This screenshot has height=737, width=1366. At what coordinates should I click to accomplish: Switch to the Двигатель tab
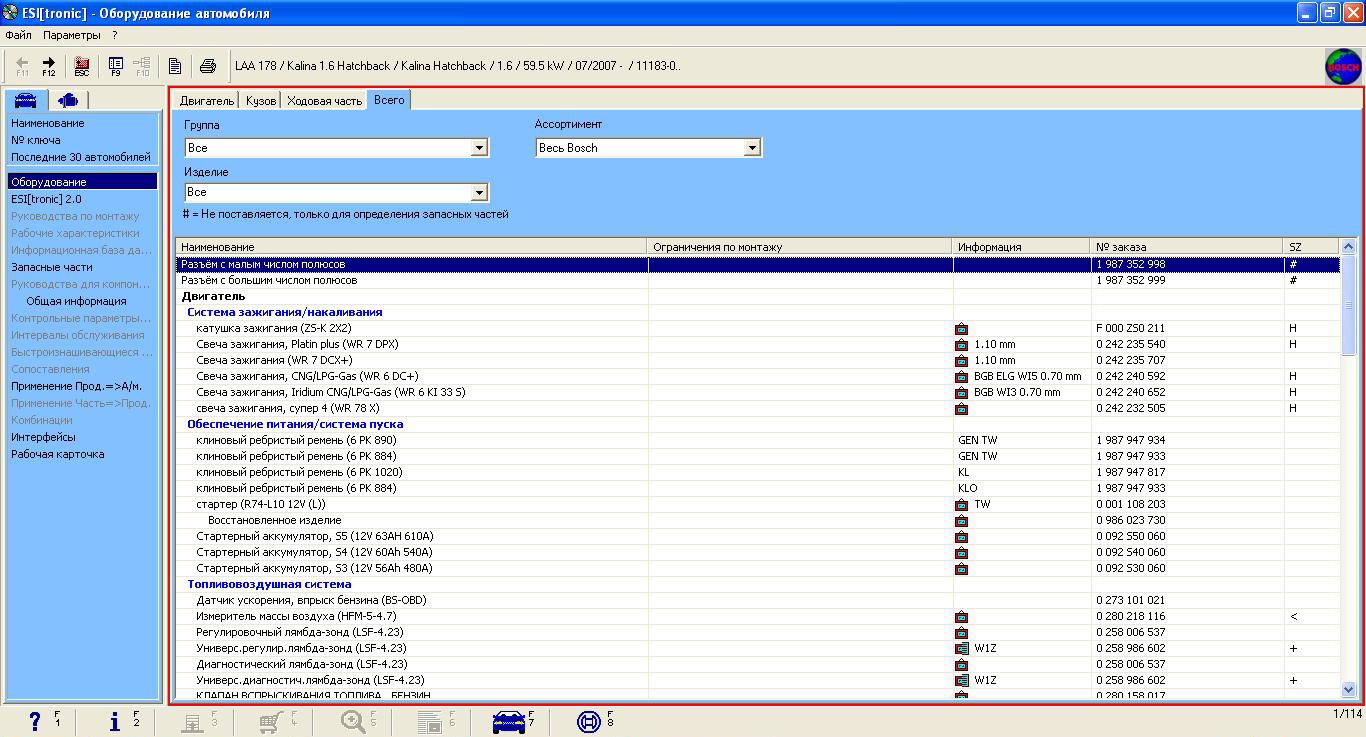[207, 101]
